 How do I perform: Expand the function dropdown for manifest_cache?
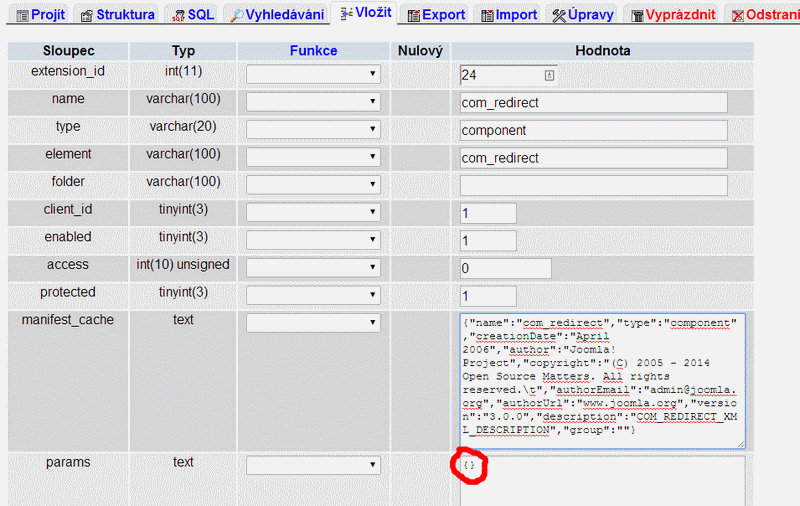313,322
